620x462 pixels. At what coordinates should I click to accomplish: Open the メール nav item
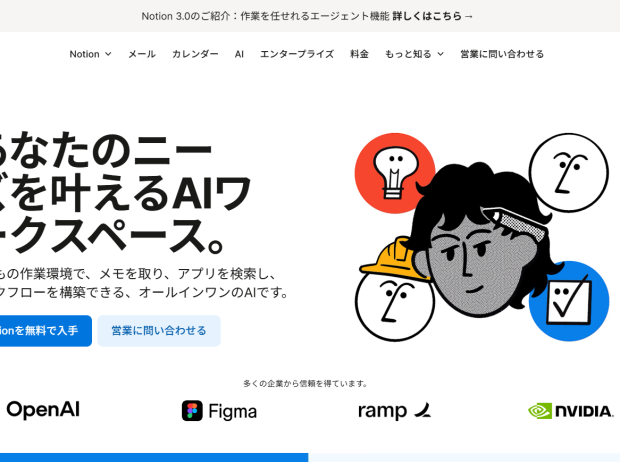coord(142,54)
